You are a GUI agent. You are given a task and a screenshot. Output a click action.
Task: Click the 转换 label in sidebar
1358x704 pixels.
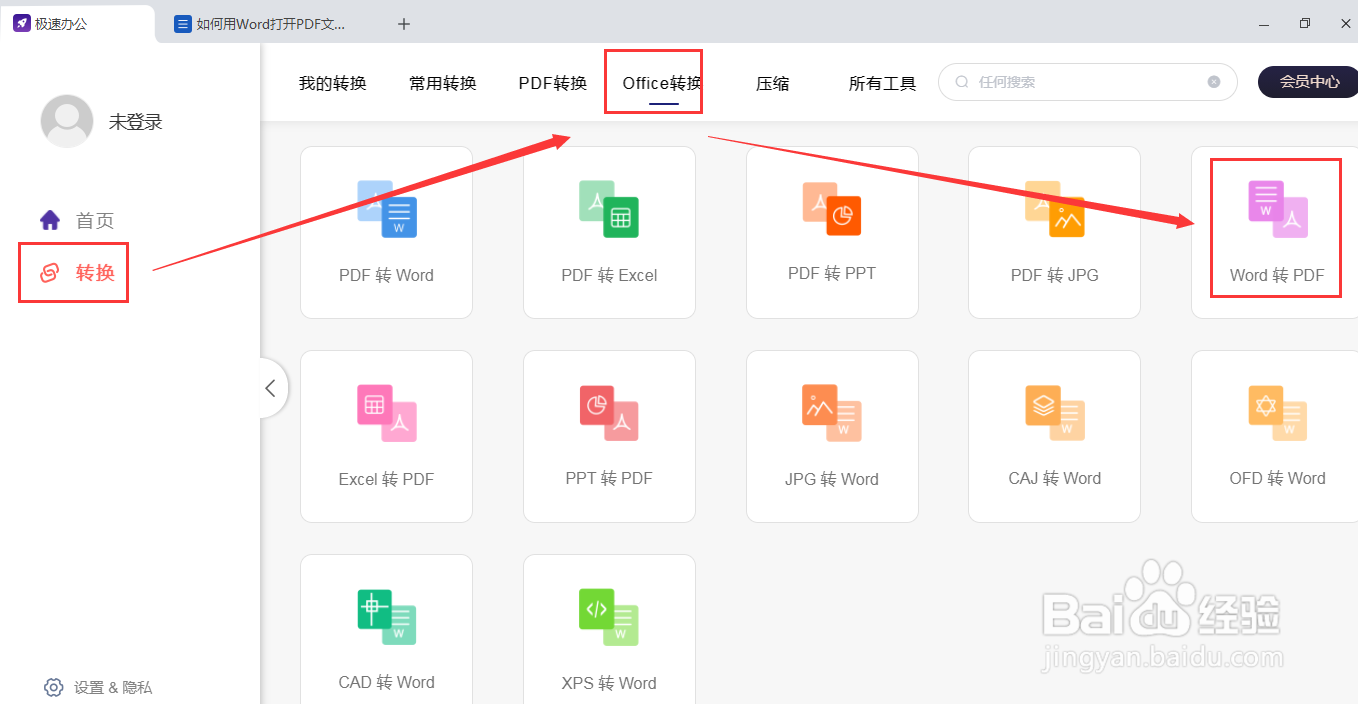tap(95, 272)
